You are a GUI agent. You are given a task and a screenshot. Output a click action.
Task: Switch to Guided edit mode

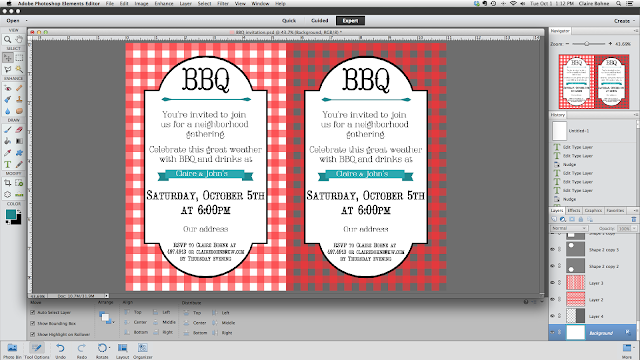click(x=320, y=20)
